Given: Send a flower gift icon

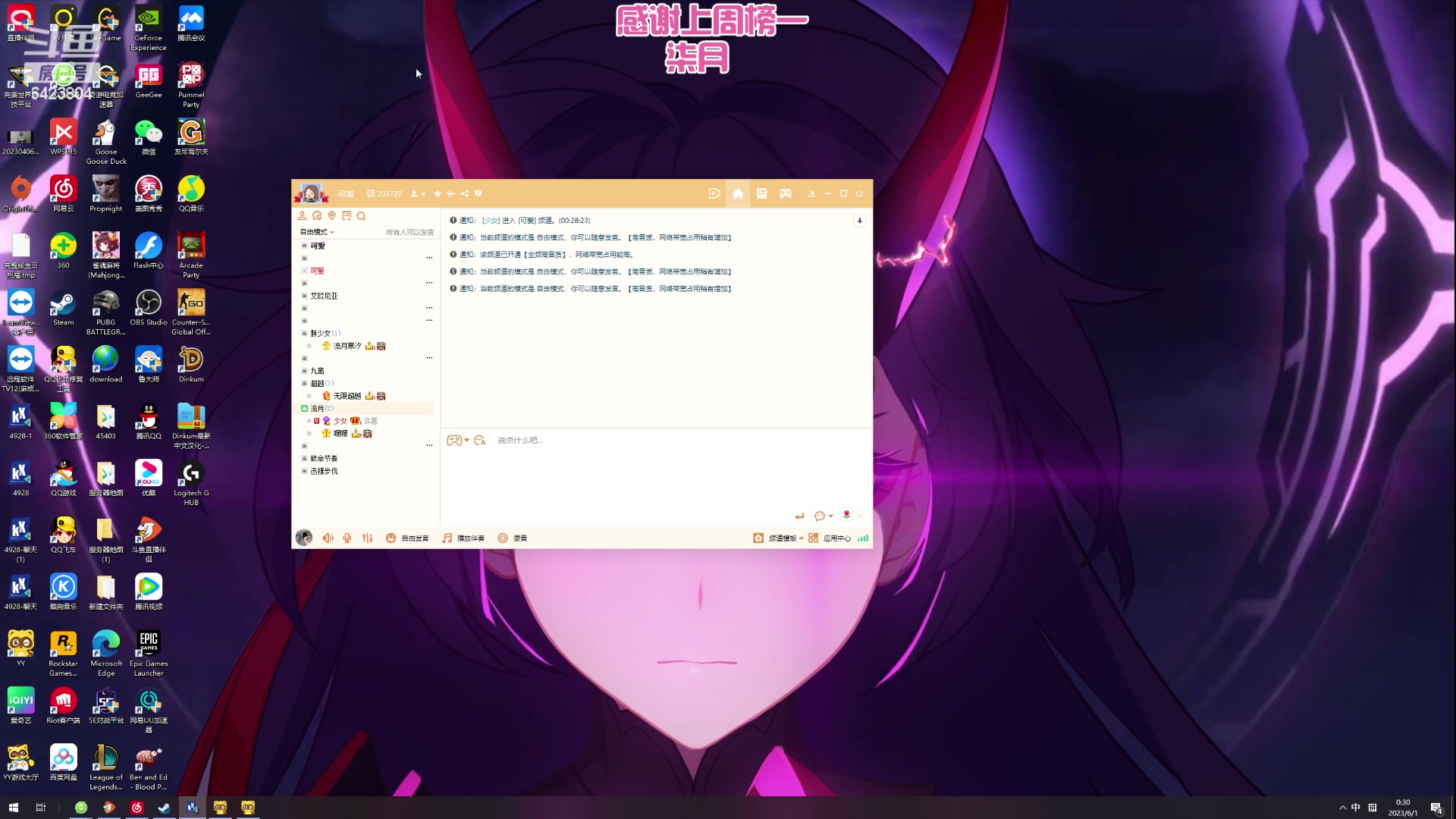Looking at the screenshot, I should (x=846, y=515).
